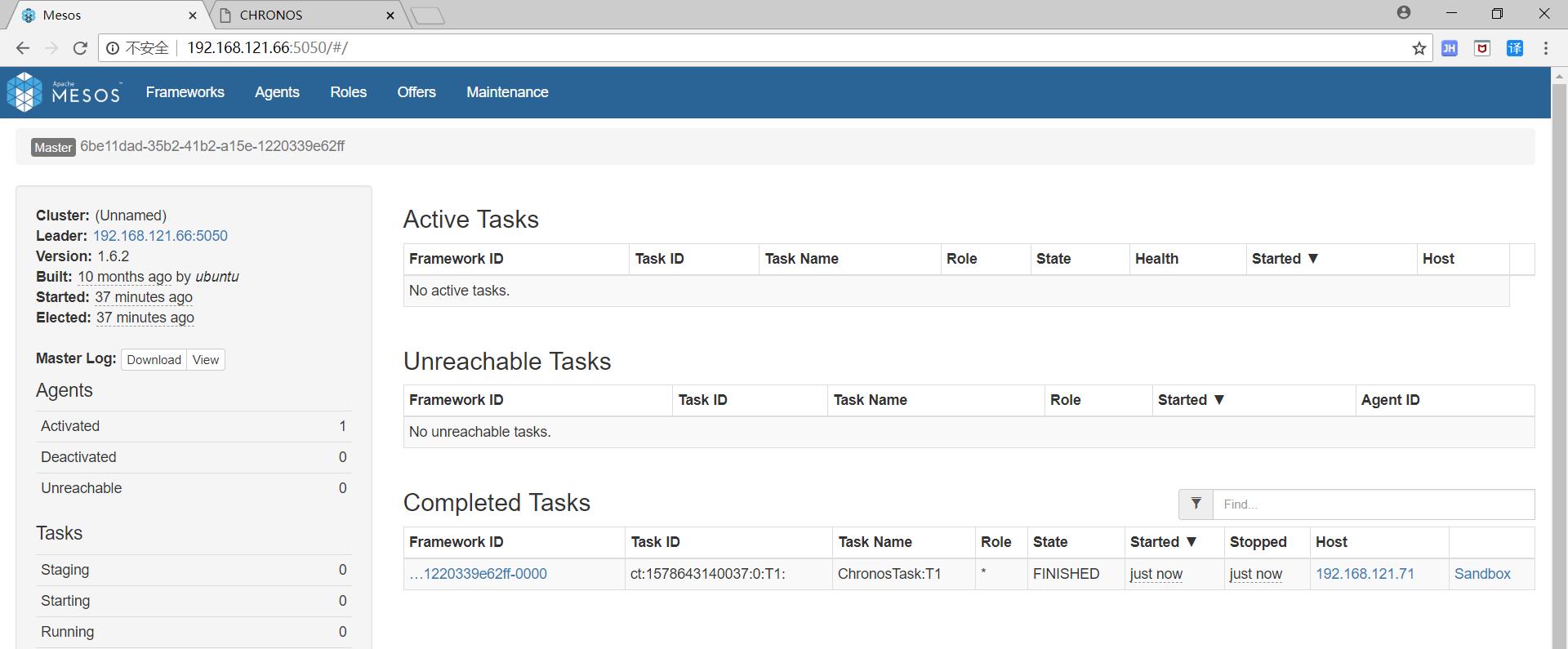Click the Unreachable agents row
This screenshot has width=1568, height=649.
click(x=194, y=488)
